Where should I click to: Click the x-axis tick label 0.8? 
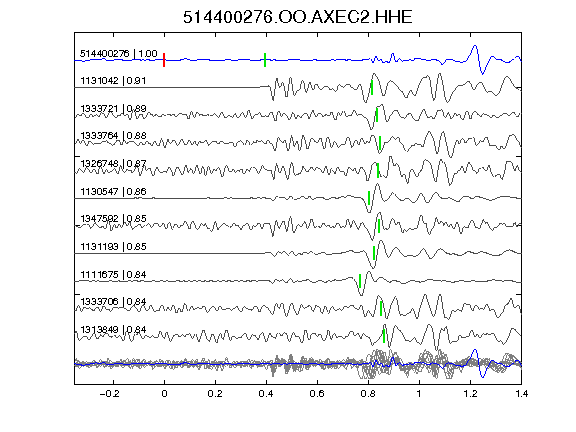[368, 394]
